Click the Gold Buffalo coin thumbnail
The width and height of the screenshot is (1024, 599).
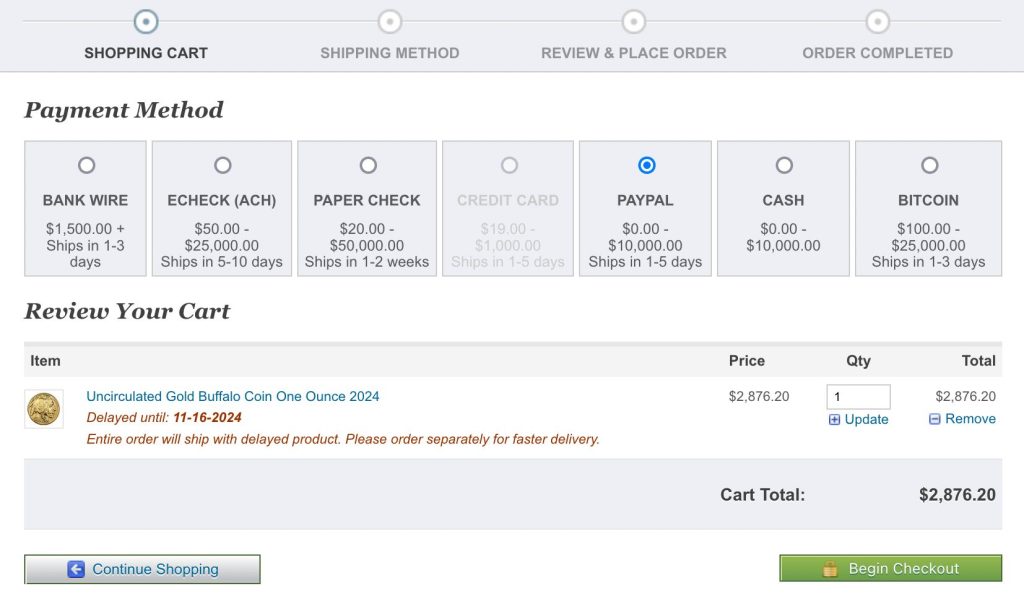click(x=44, y=409)
